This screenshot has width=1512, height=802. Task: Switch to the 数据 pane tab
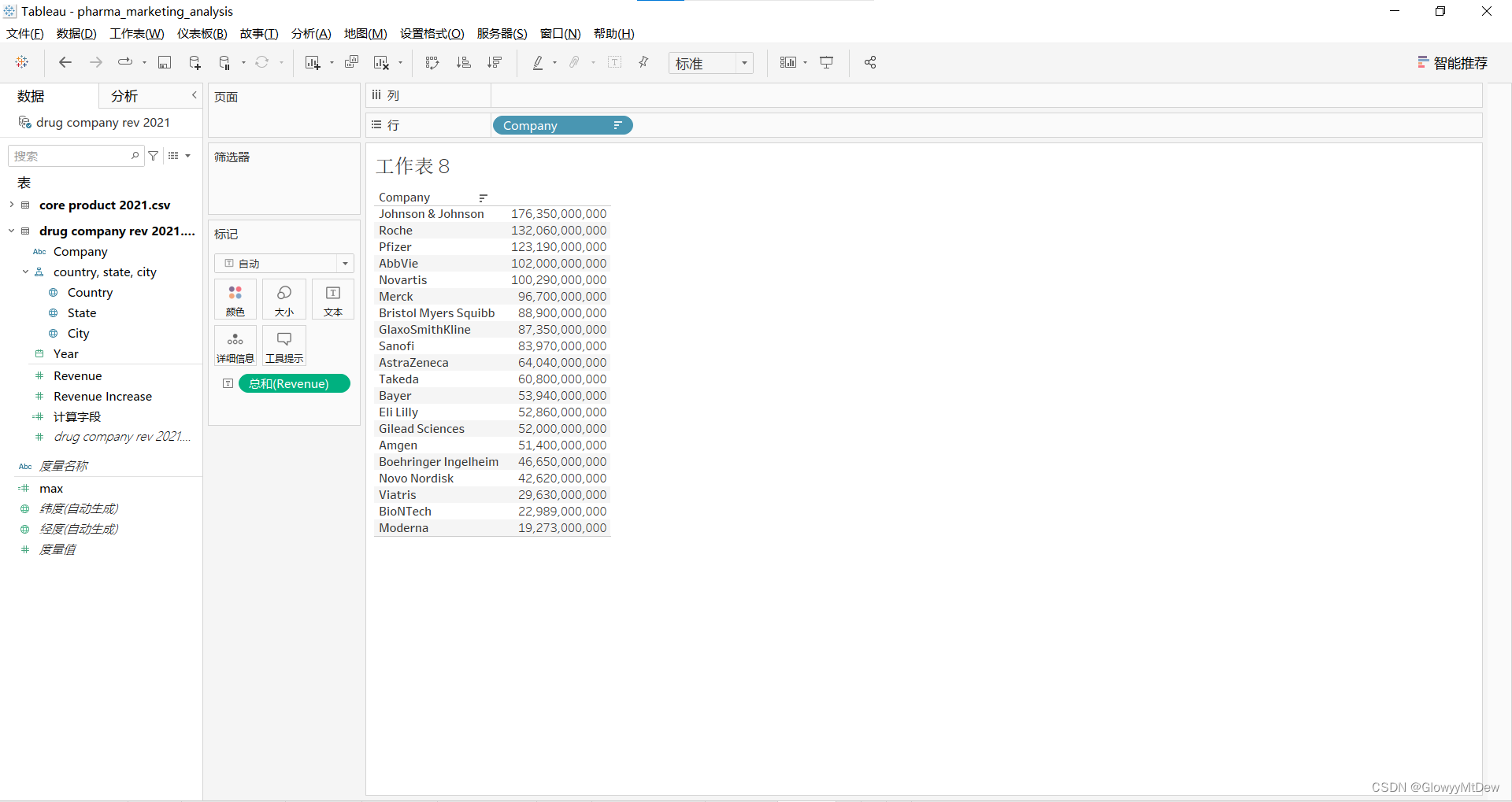point(31,96)
